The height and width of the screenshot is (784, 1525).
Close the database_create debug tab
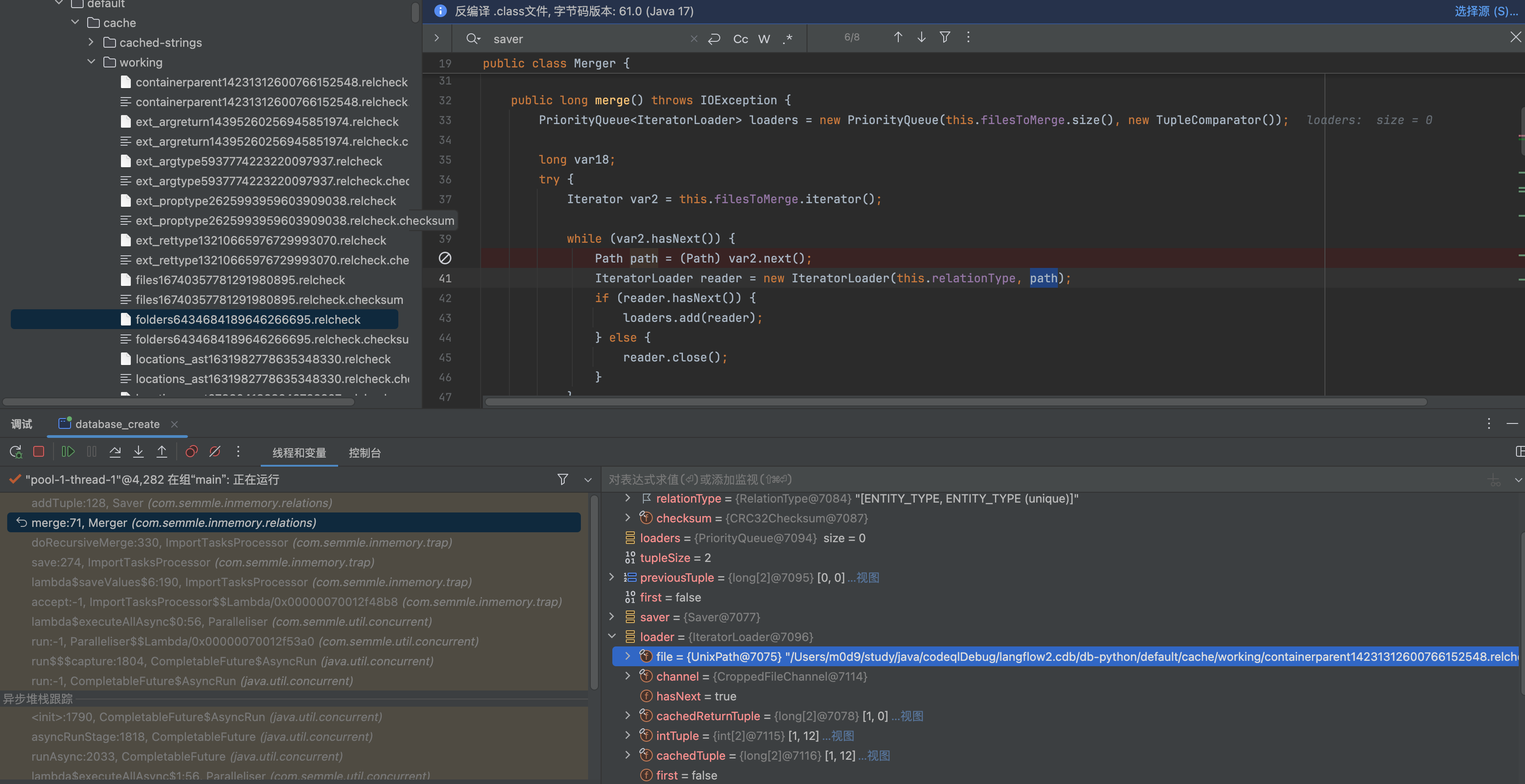pyautogui.click(x=174, y=424)
